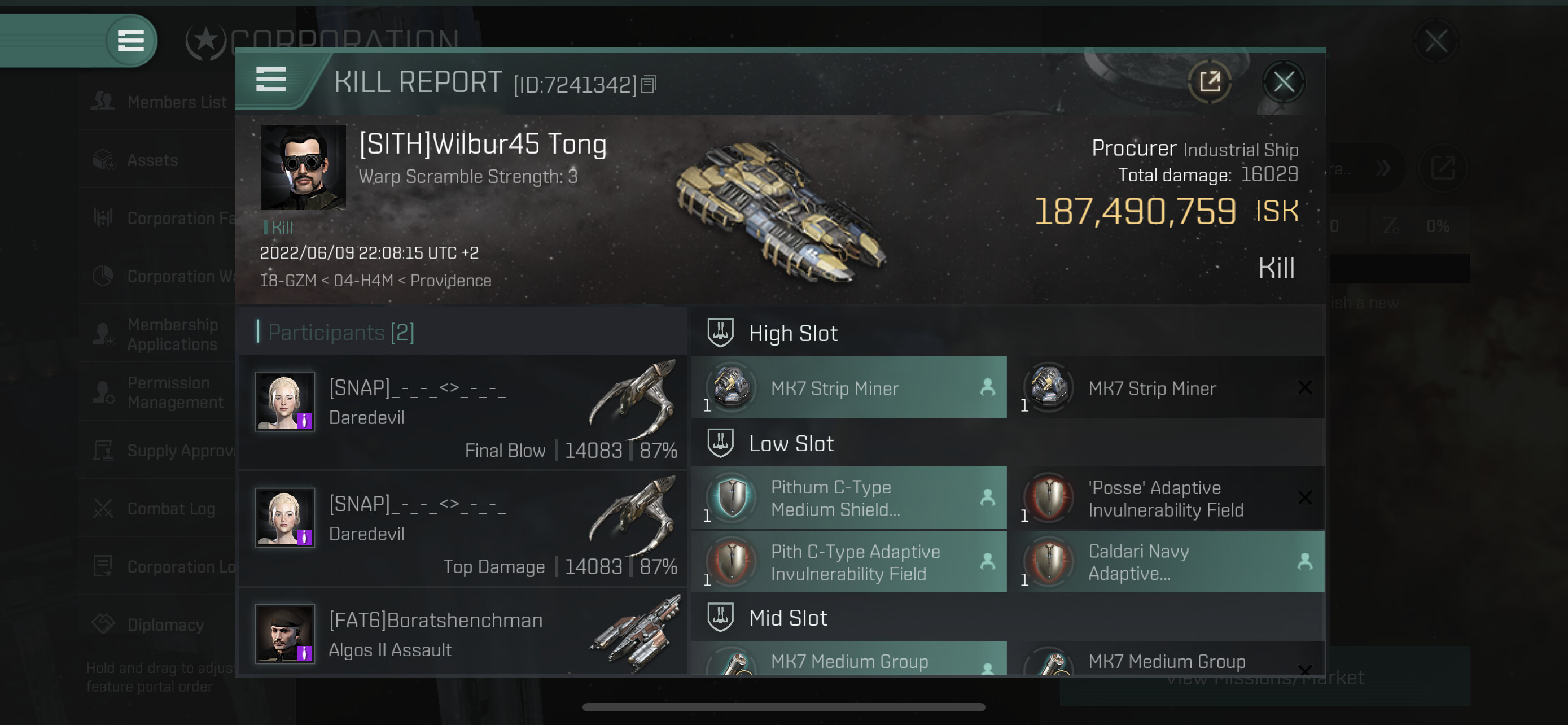Select the Caldari Navy Adaptive module

(1172, 561)
